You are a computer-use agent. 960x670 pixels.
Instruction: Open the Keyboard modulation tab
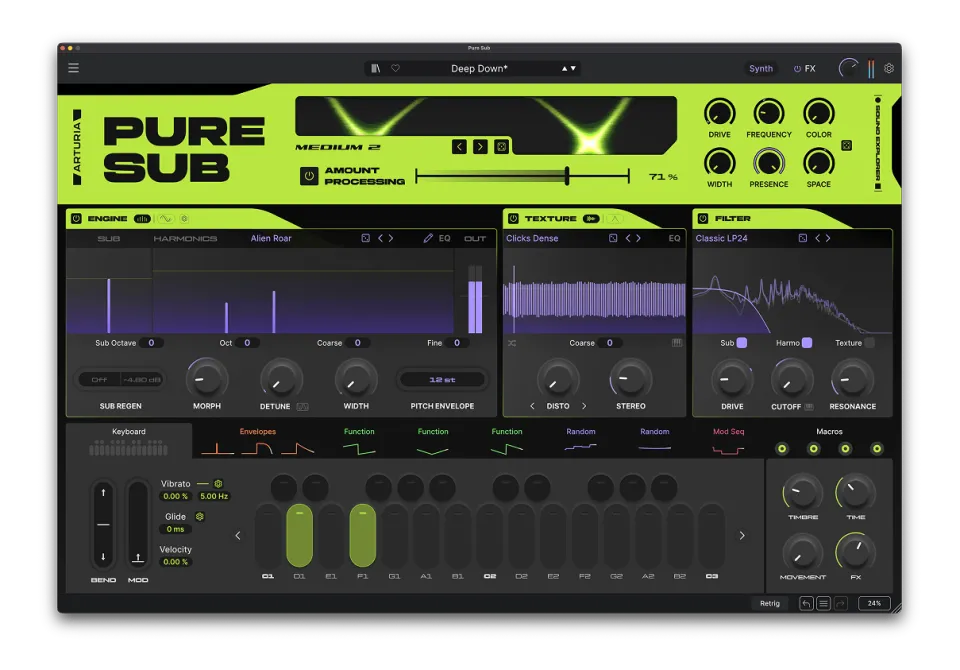(x=129, y=441)
